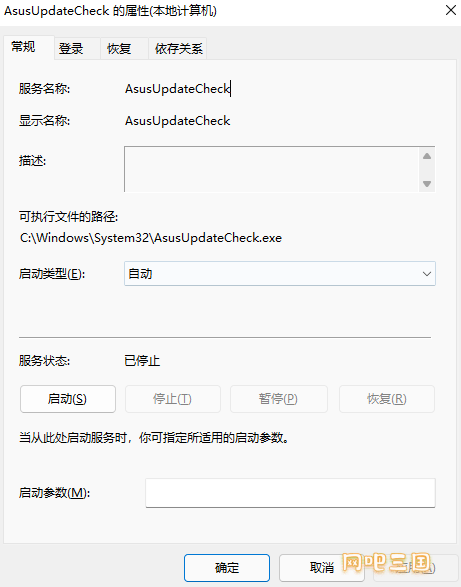Screen dimensions: 461x587
Task: Click the 应用(A) button
Action: (415, 568)
